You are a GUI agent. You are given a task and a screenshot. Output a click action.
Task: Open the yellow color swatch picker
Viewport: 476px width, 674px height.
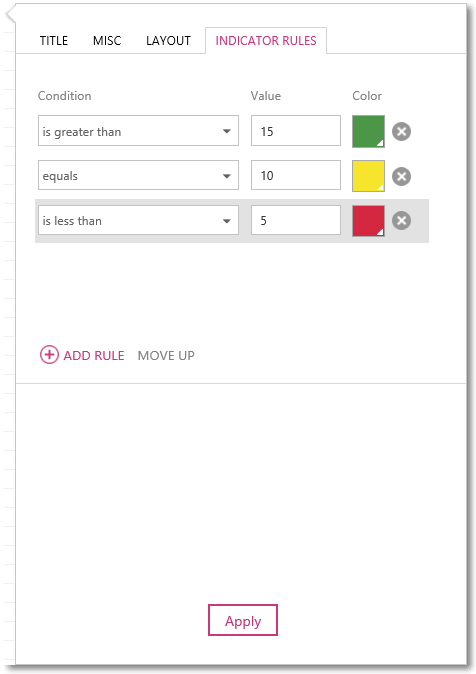click(368, 176)
